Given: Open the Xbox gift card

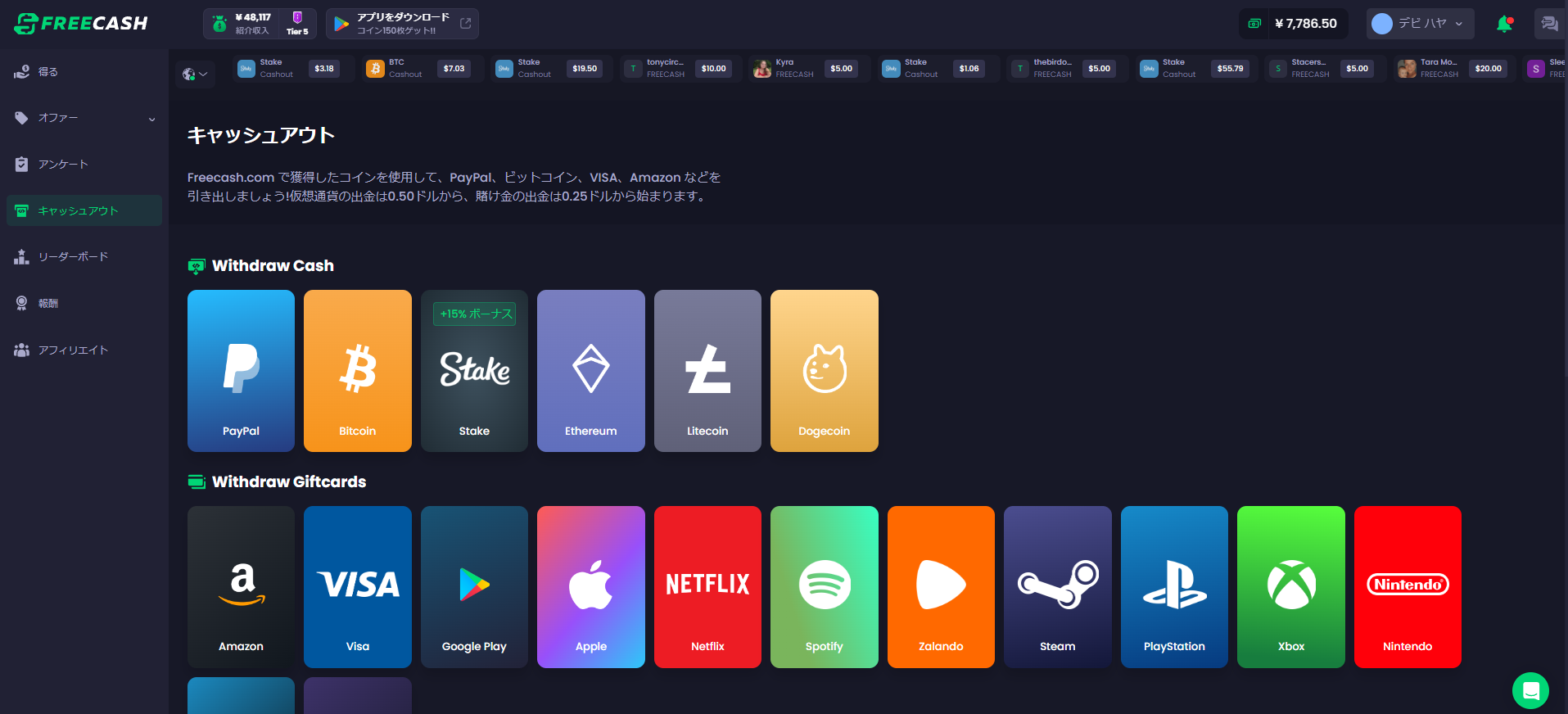Looking at the screenshot, I should 1291,587.
